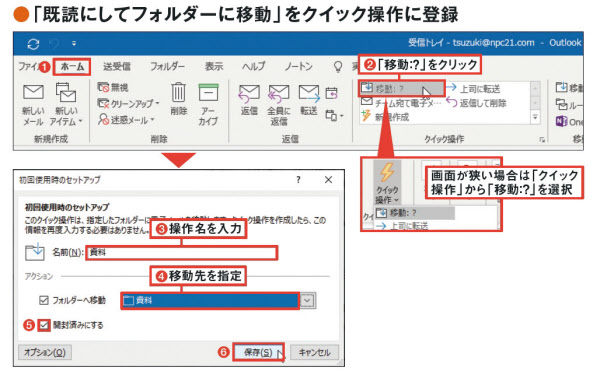
Task: Open the ファイル tab
Action: pos(28,66)
